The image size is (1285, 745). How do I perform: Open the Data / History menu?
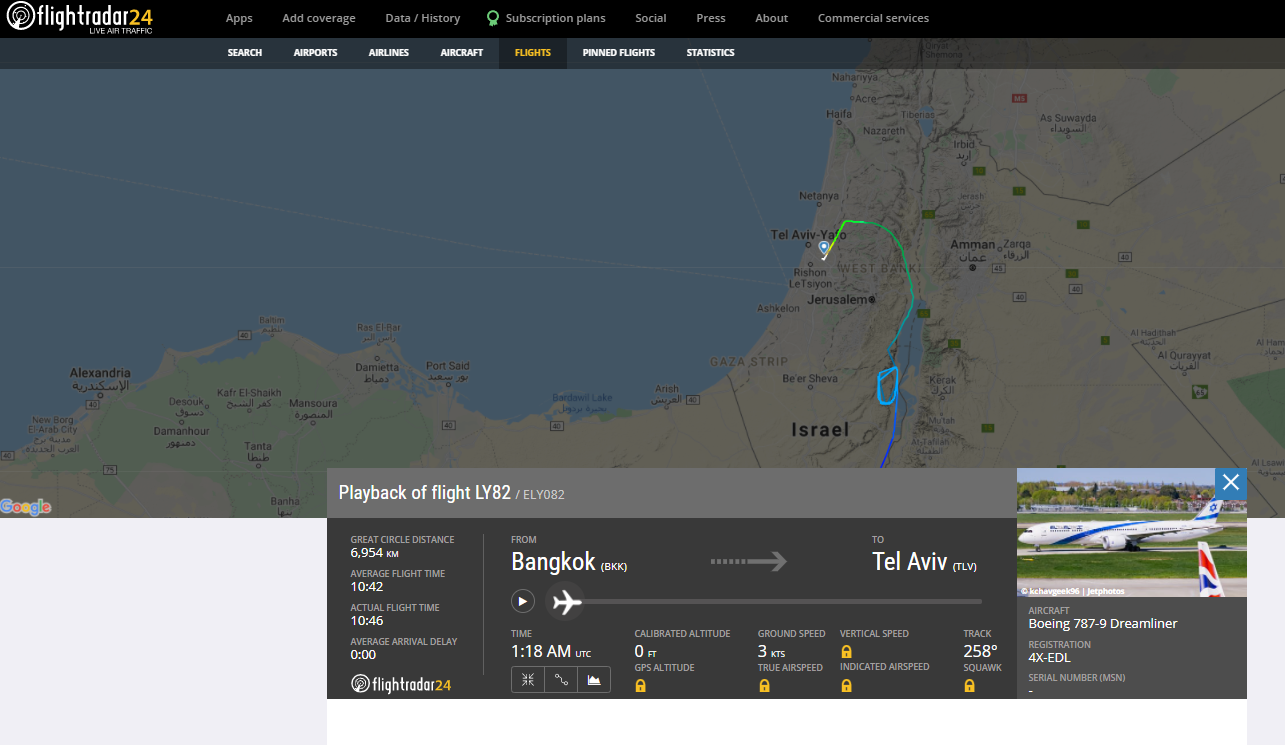pyautogui.click(x=423, y=18)
